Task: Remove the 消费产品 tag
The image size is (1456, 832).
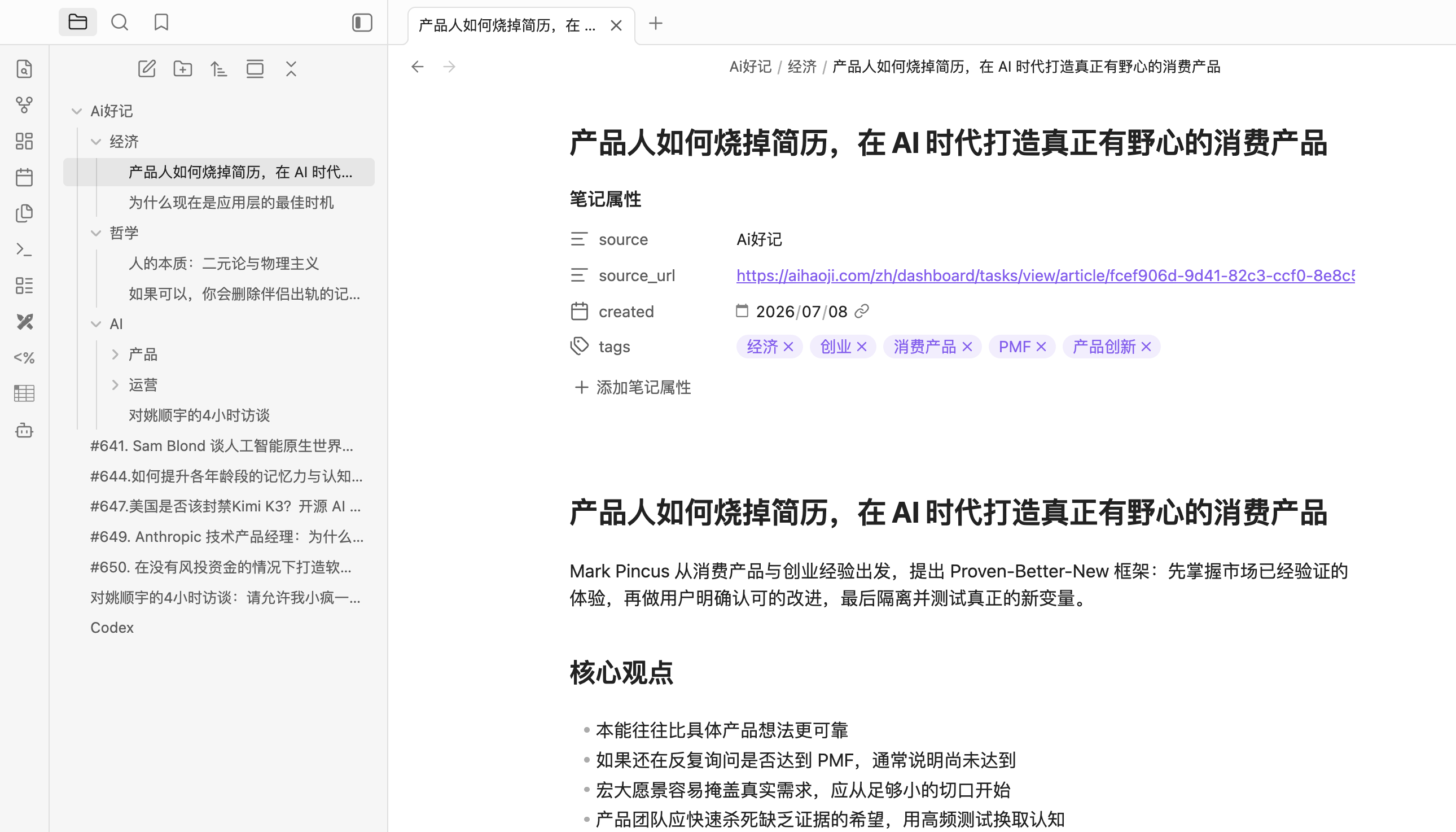Action: point(967,347)
